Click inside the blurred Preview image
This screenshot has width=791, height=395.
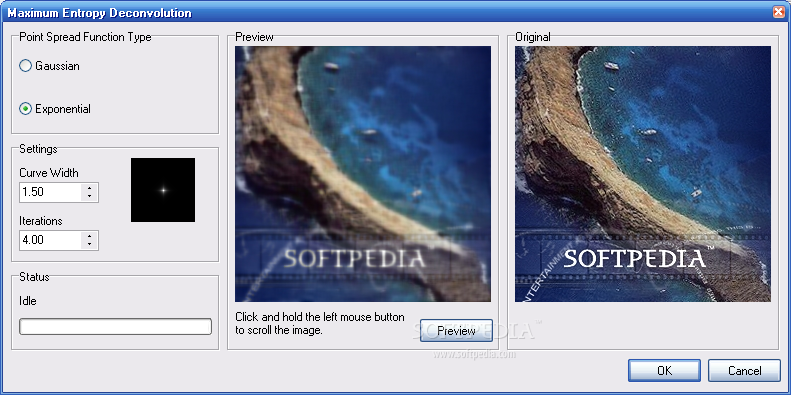363,174
